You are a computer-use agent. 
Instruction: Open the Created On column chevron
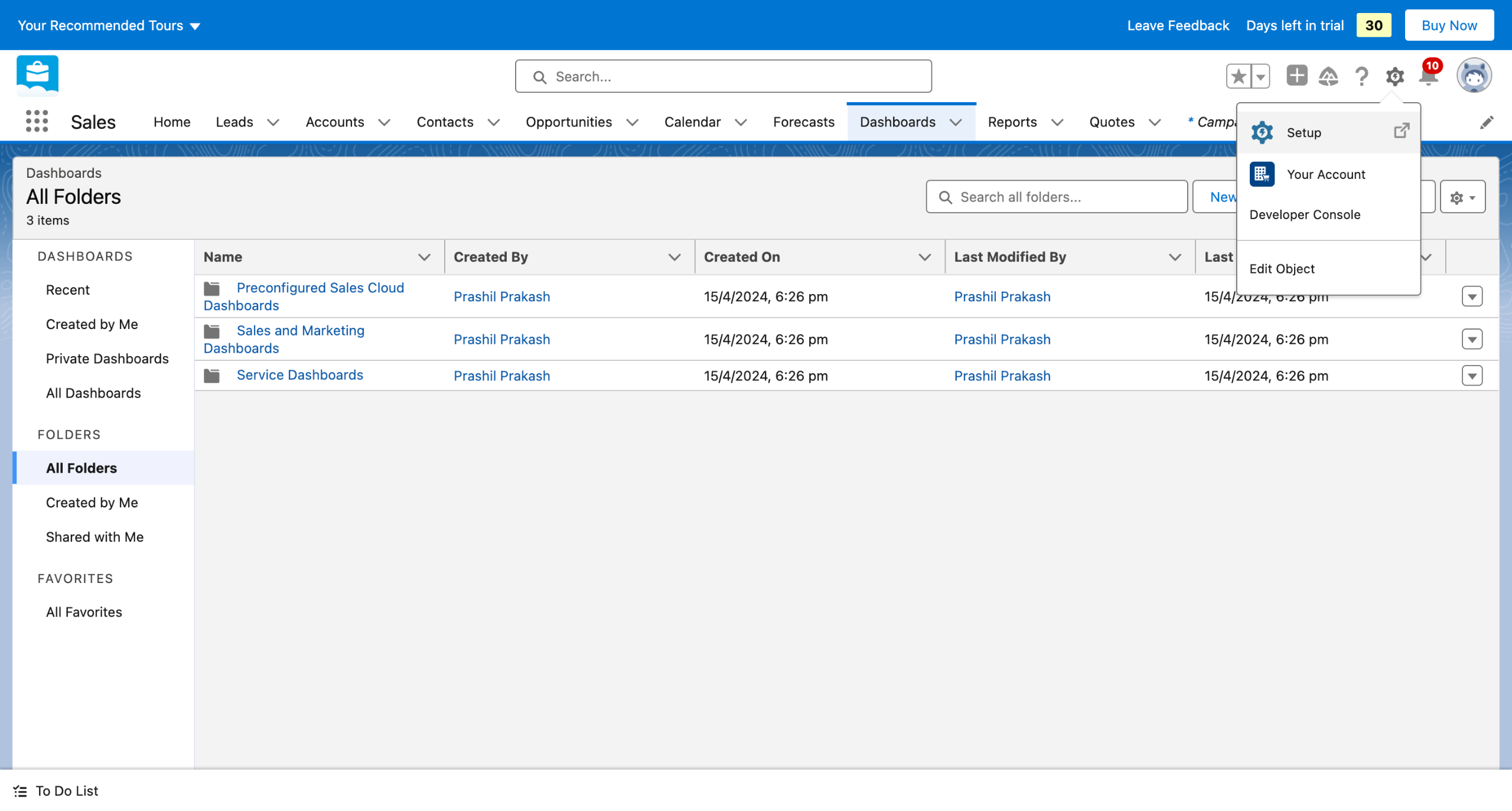925,257
